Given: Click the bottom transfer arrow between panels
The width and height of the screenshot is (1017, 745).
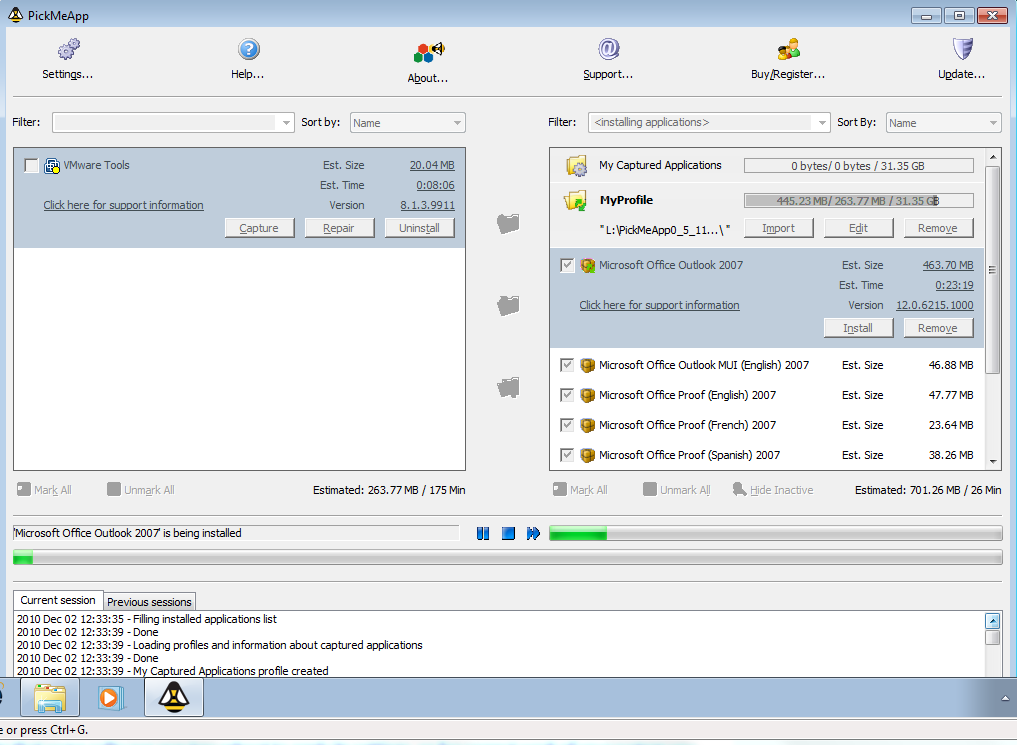Looking at the screenshot, I should pyautogui.click(x=508, y=387).
